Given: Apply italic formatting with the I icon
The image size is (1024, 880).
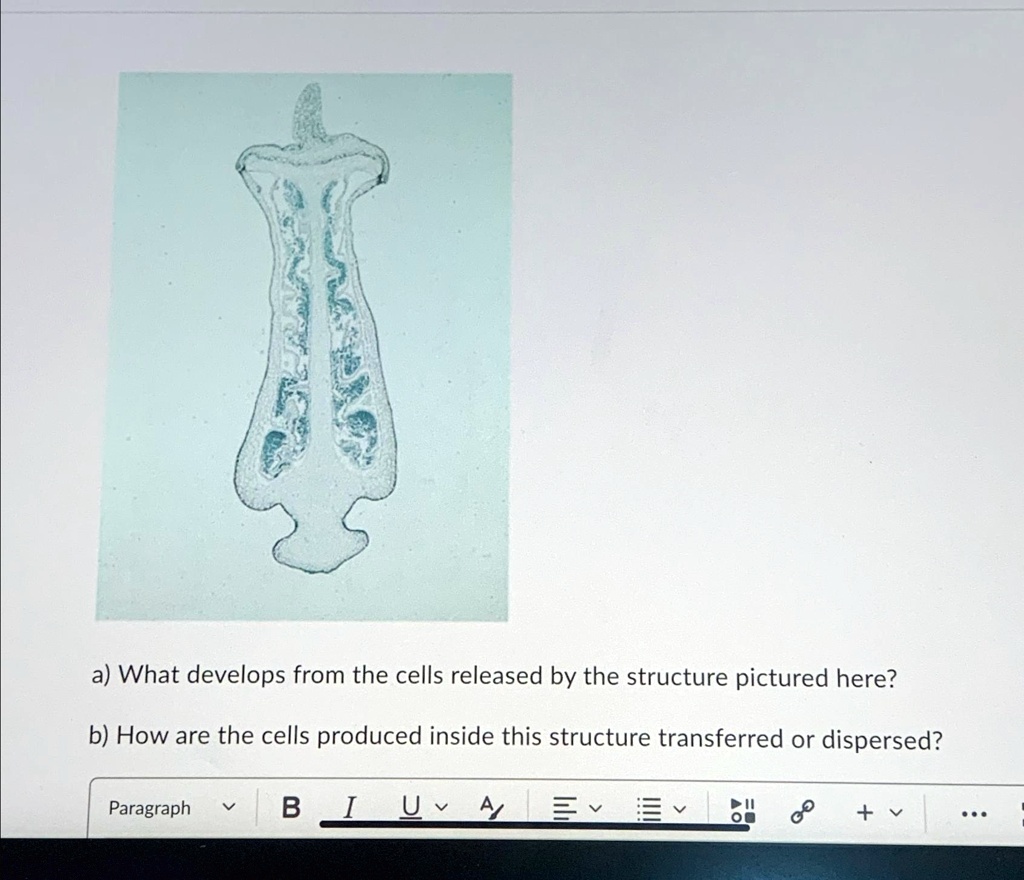Looking at the screenshot, I should (x=349, y=808).
